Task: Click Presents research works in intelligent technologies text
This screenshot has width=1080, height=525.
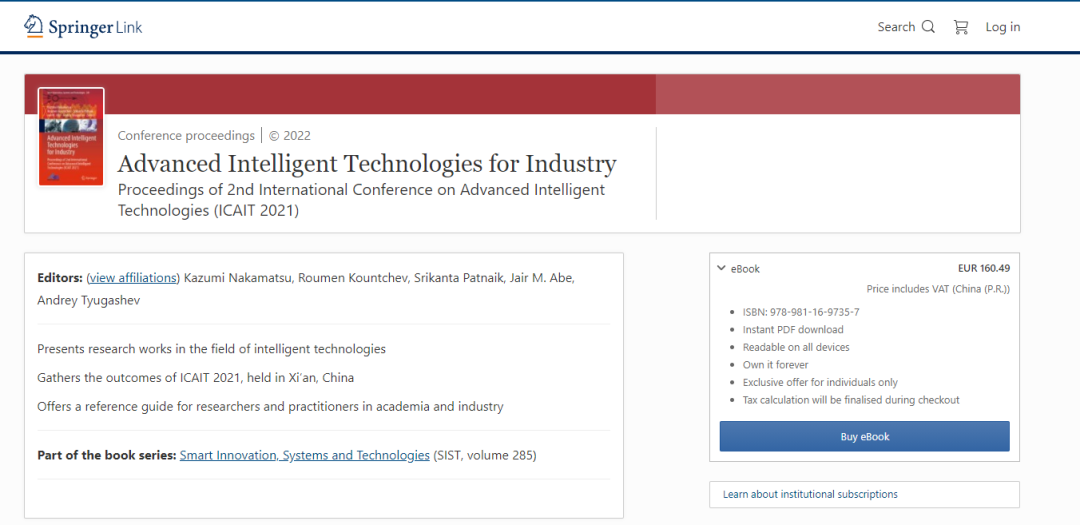Action: tap(211, 349)
